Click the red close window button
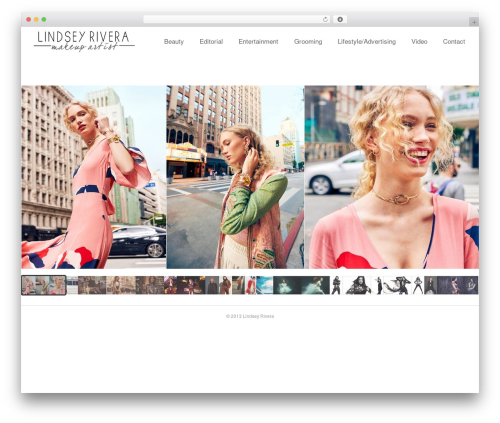This screenshot has height=423, width=500. 29,20
